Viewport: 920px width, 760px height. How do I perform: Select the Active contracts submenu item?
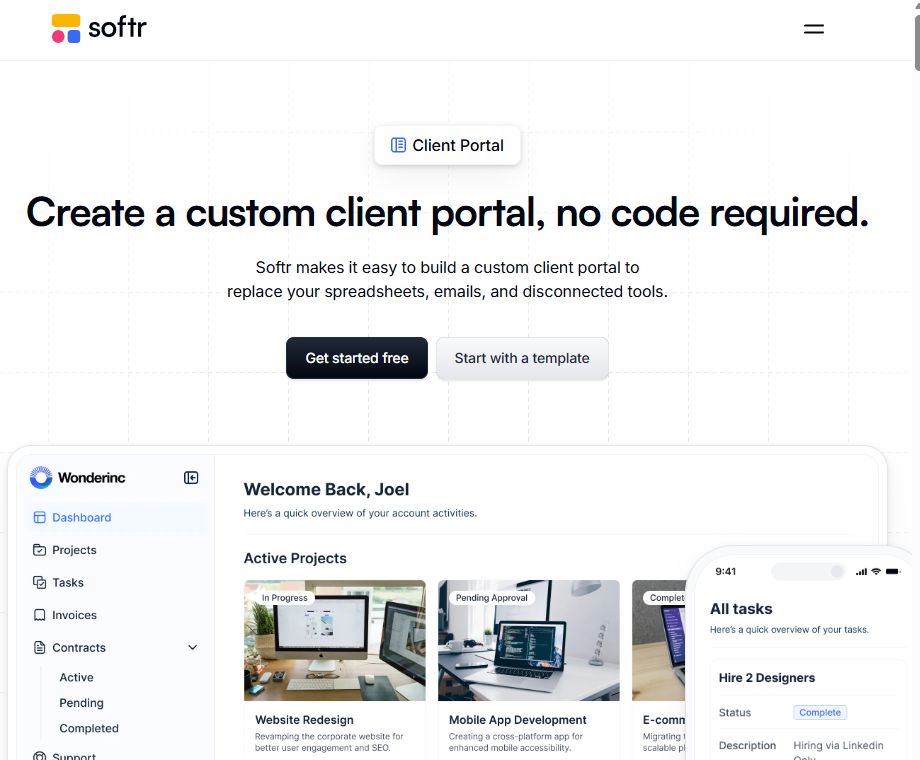76,678
